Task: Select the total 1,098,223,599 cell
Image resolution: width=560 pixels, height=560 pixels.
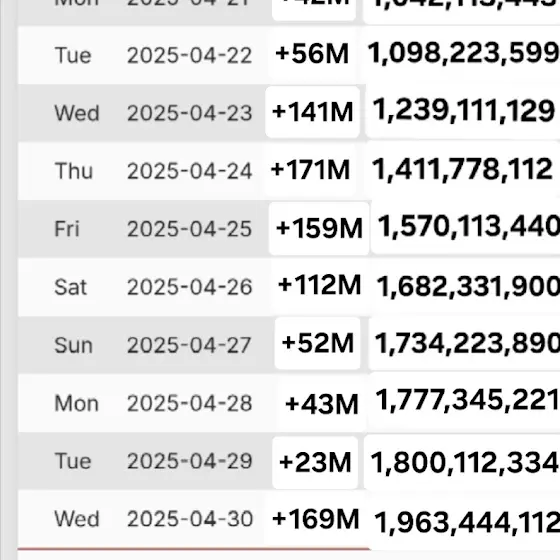Action: point(463,54)
